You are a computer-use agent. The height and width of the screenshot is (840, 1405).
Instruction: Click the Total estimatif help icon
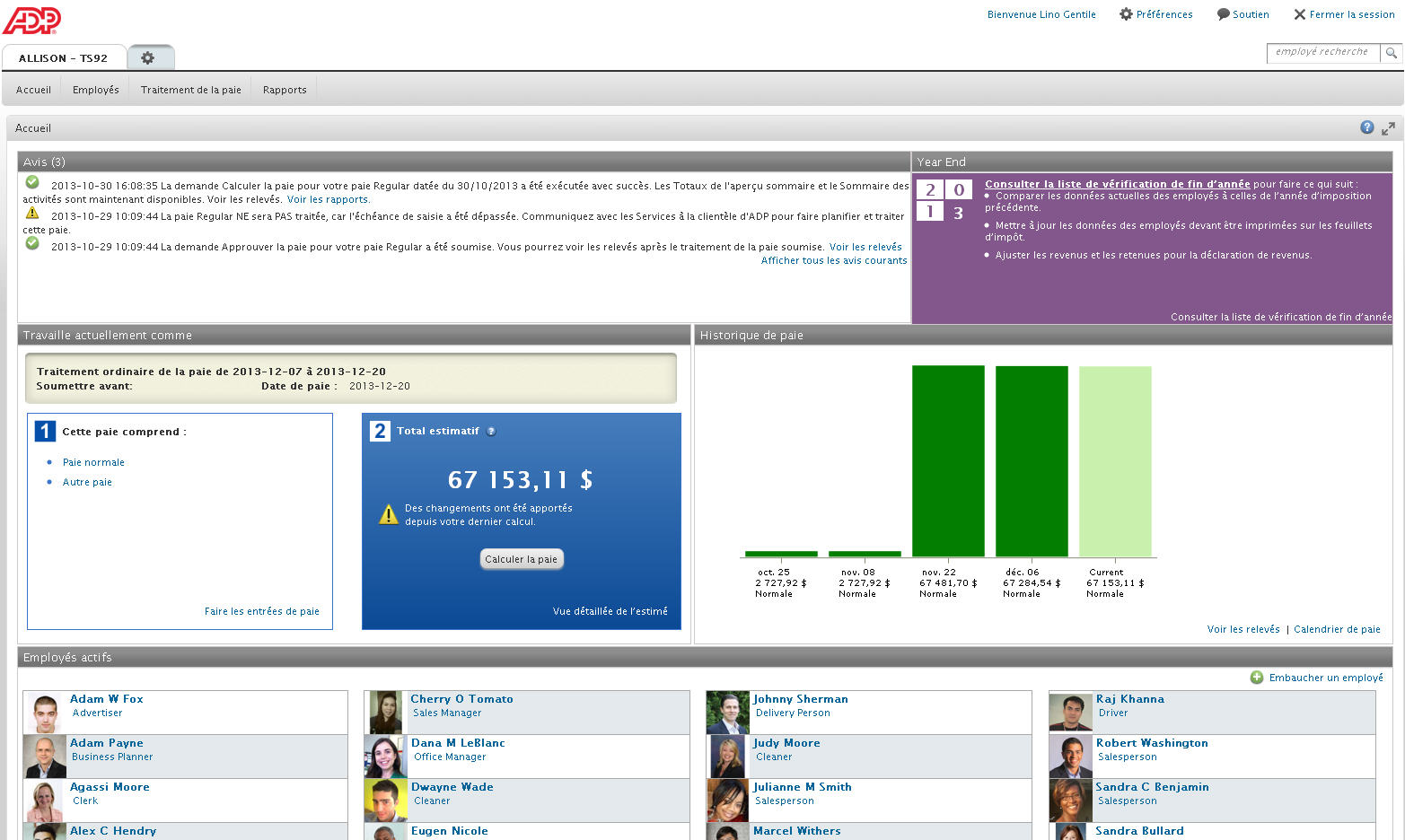tap(491, 432)
